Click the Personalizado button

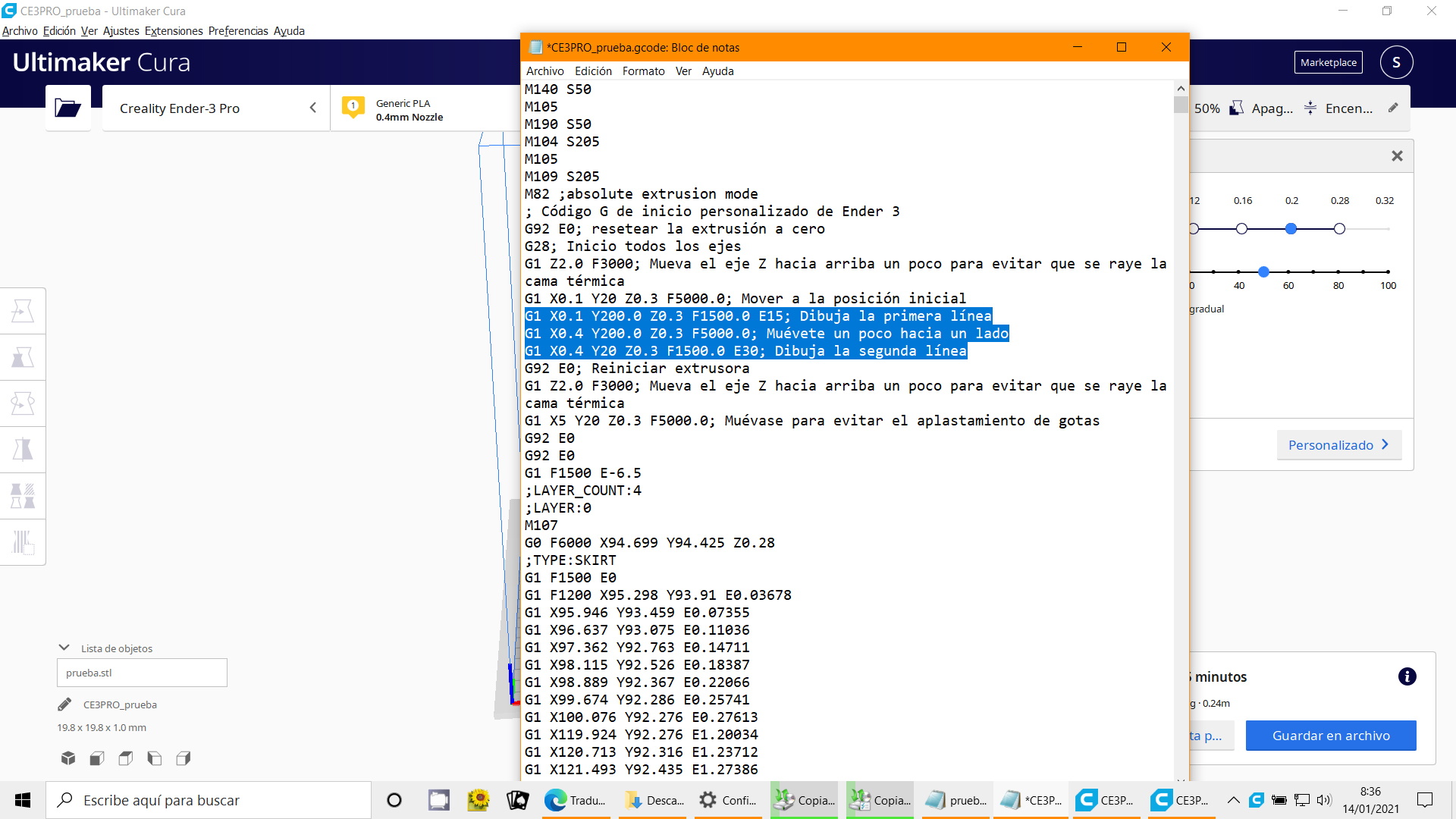click(1338, 445)
